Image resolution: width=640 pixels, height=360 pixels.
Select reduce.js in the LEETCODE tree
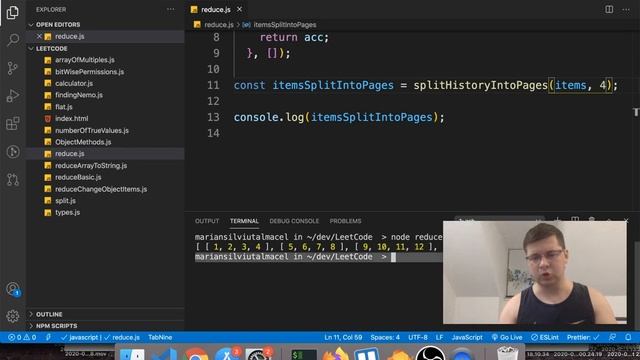coord(70,154)
